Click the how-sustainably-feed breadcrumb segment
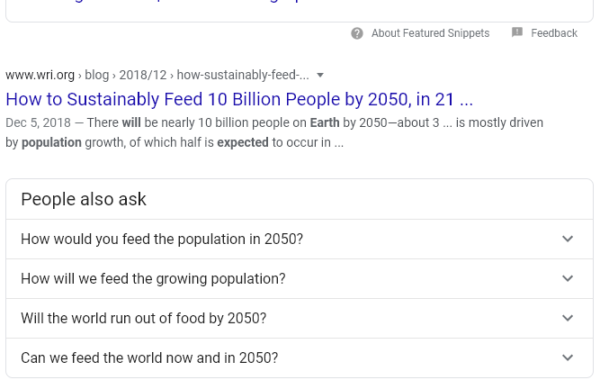 point(243,75)
